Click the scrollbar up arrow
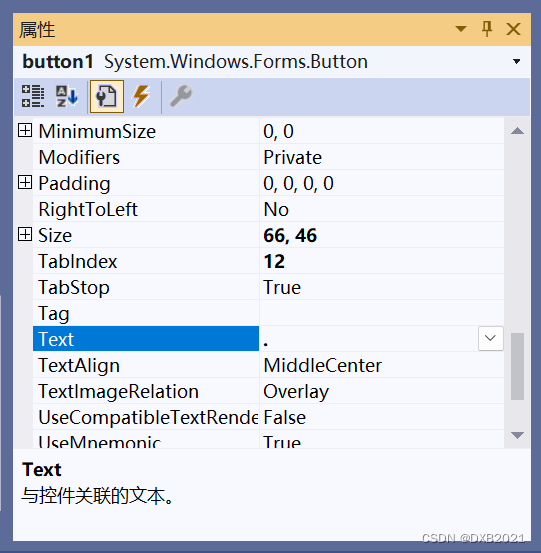This screenshot has height=553, width=541. click(517, 131)
